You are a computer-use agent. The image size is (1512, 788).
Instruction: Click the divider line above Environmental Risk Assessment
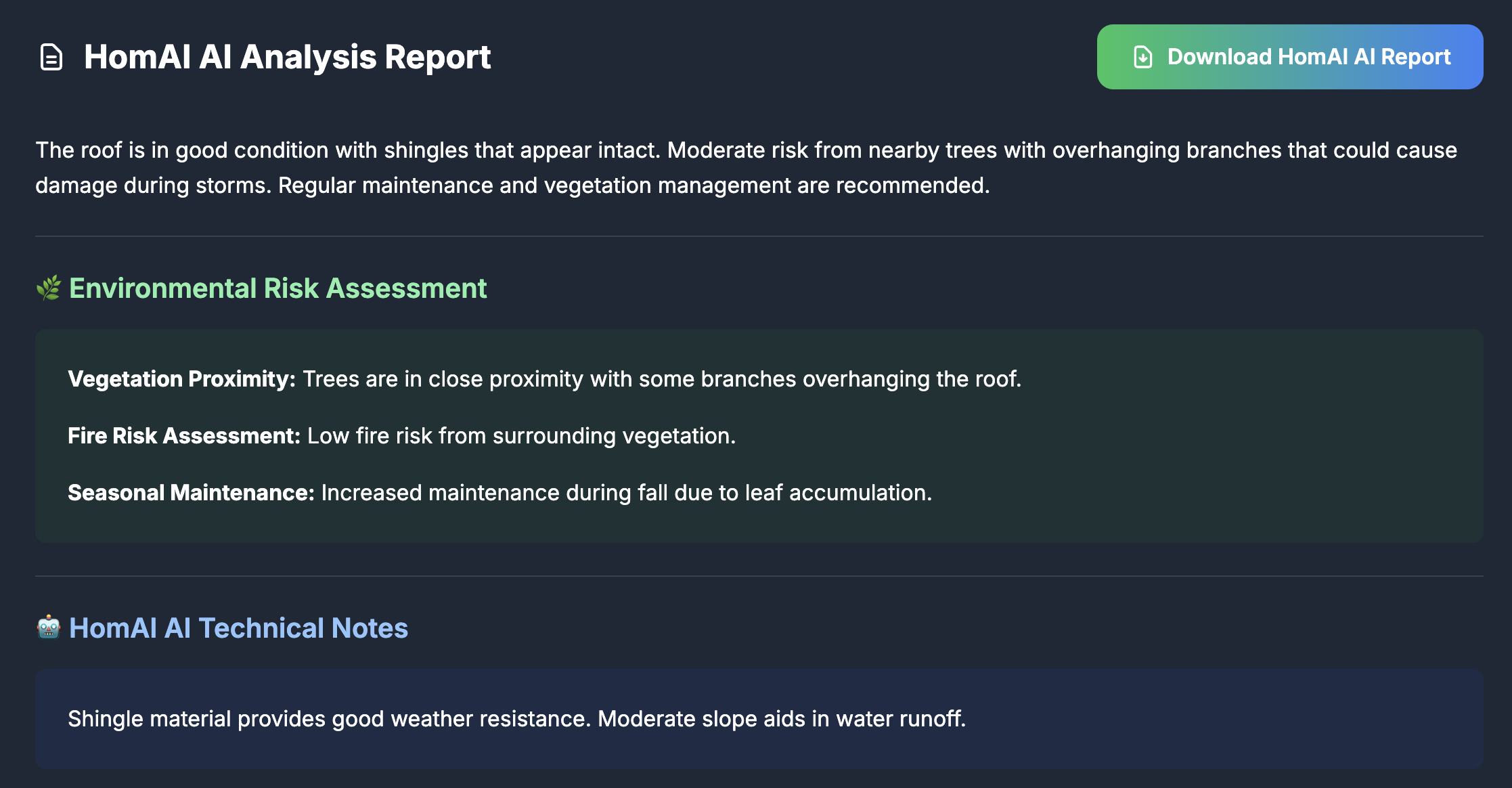click(759, 236)
